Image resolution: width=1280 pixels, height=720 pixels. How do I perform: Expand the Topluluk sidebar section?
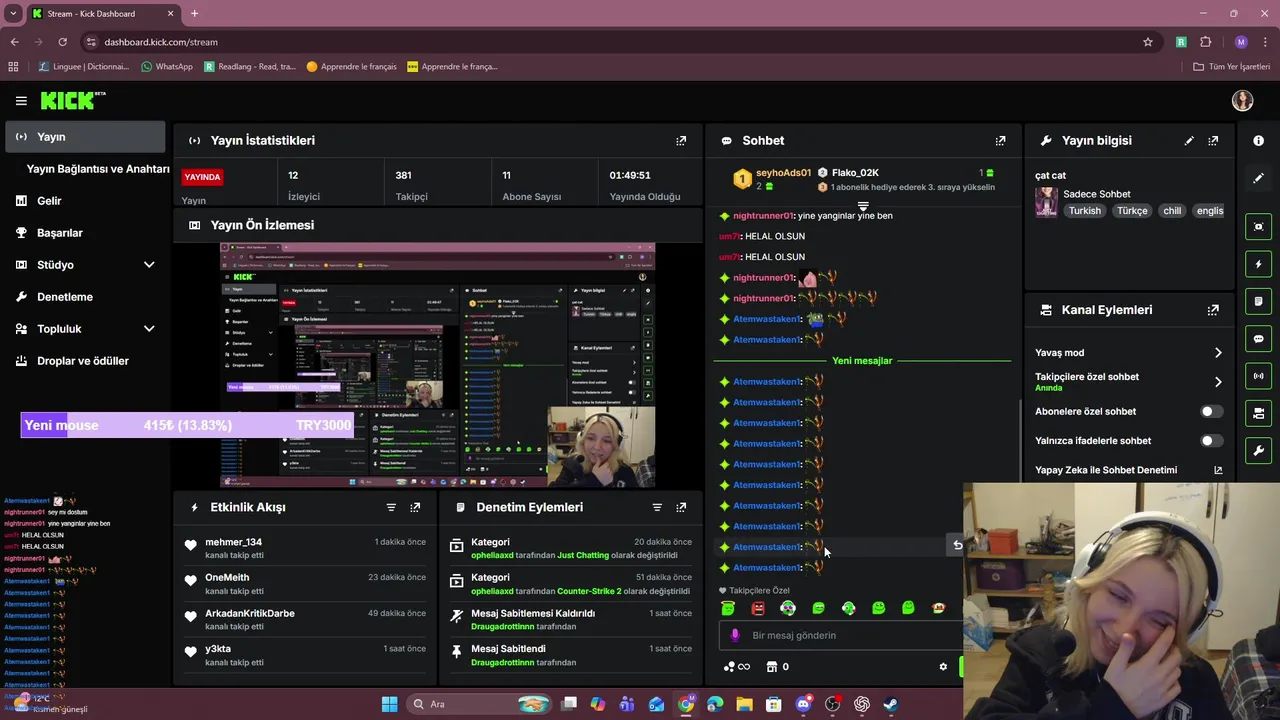(x=149, y=329)
